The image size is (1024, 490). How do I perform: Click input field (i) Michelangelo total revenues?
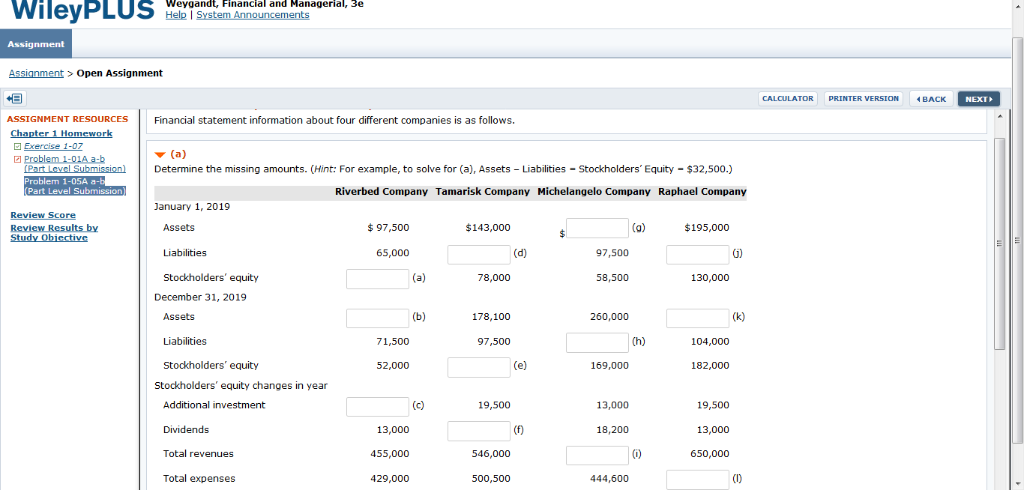point(598,455)
